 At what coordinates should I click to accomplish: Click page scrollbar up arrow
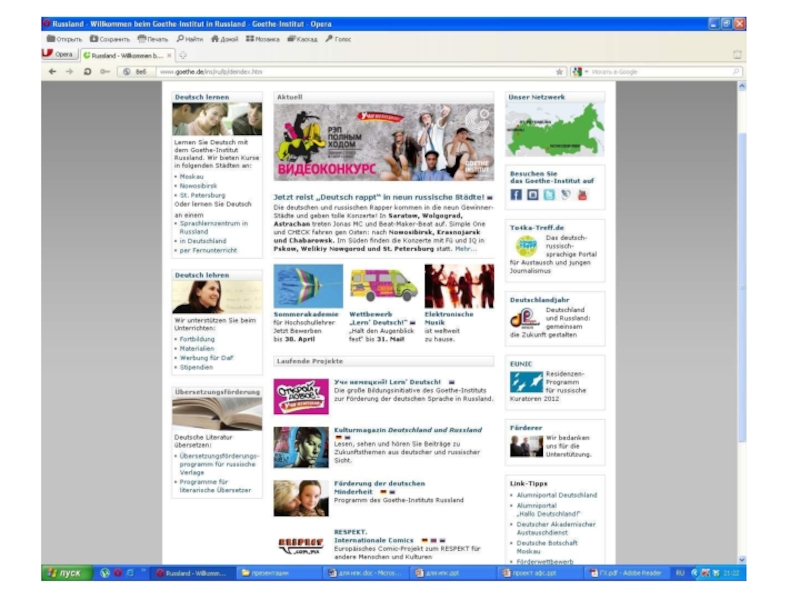pyautogui.click(x=742, y=86)
